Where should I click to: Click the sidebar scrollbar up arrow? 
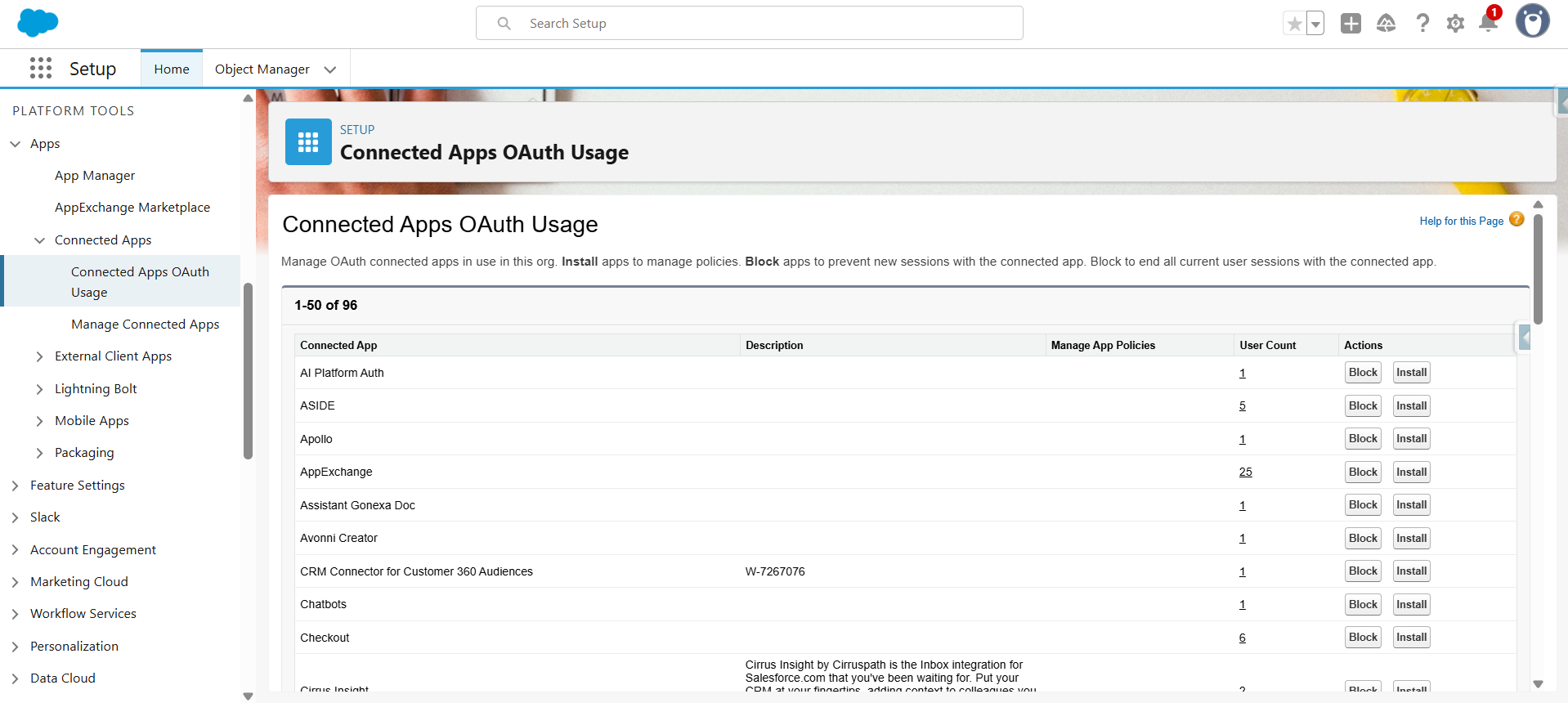(x=248, y=98)
